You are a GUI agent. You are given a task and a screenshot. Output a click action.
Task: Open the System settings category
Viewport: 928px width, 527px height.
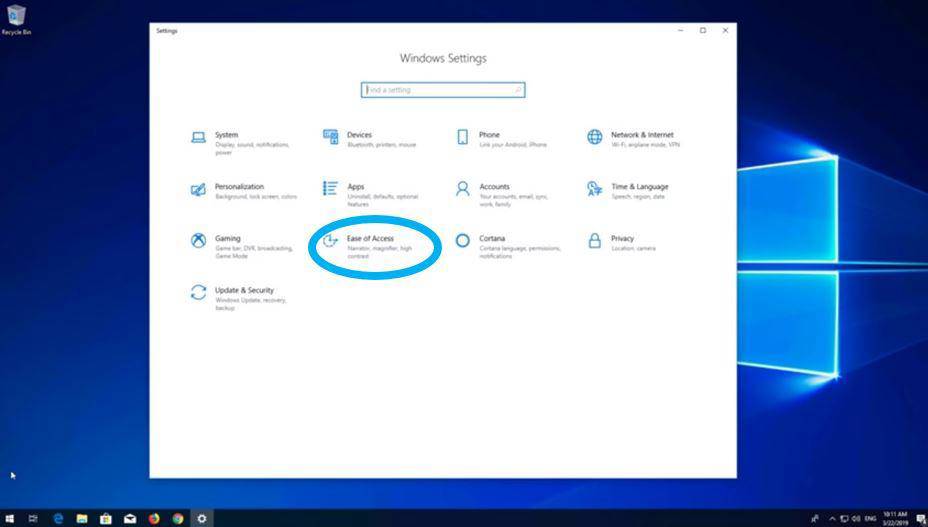[226, 135]
